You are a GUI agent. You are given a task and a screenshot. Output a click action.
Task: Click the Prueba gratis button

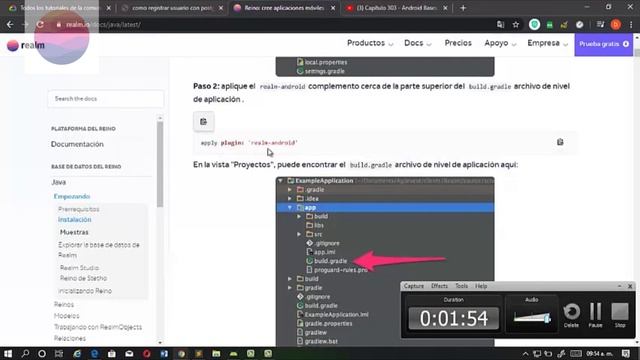coord(604,44)
